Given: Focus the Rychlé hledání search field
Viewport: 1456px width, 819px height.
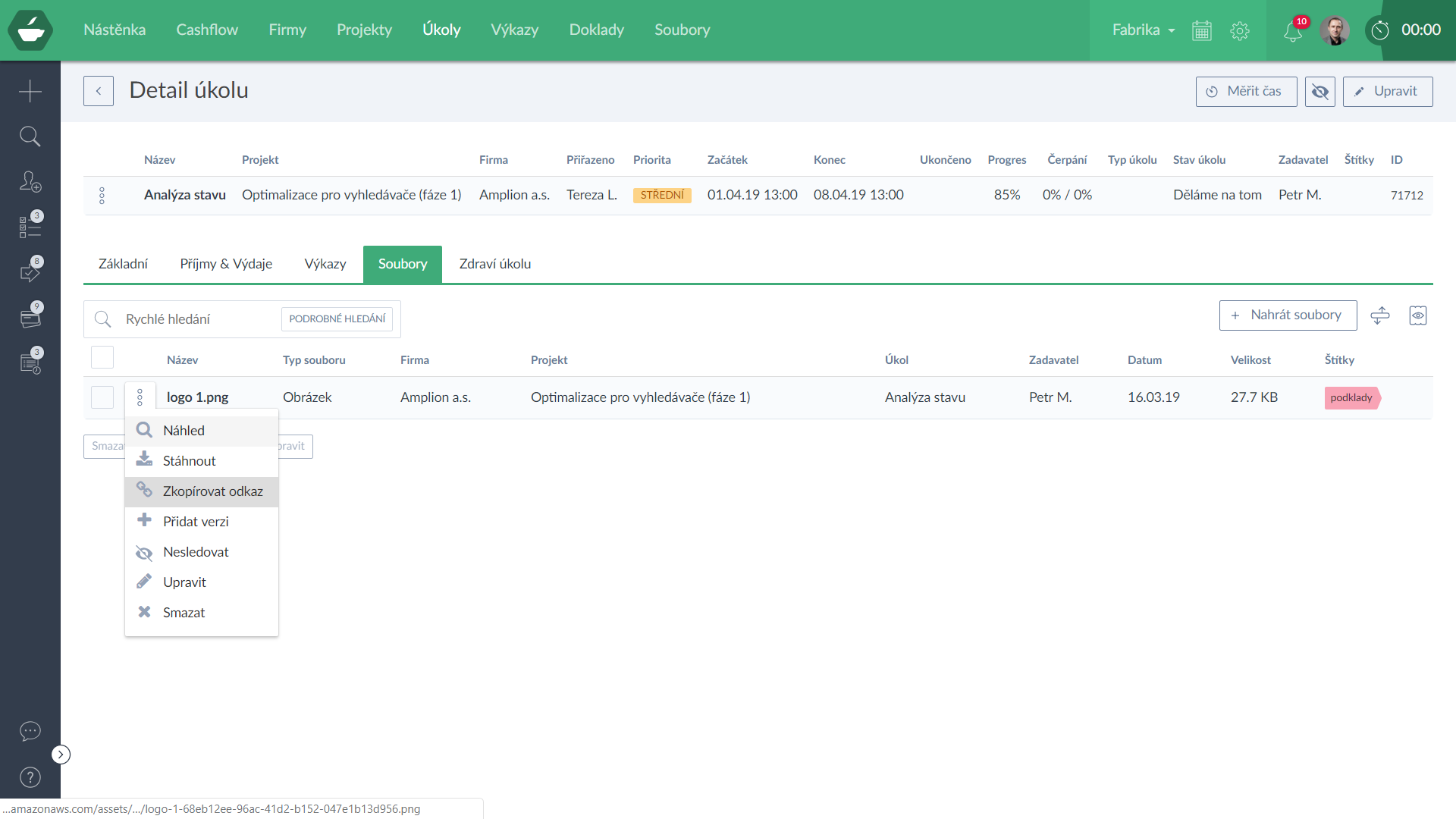Looking at the screenshot, I should click(x=197, y=319).
